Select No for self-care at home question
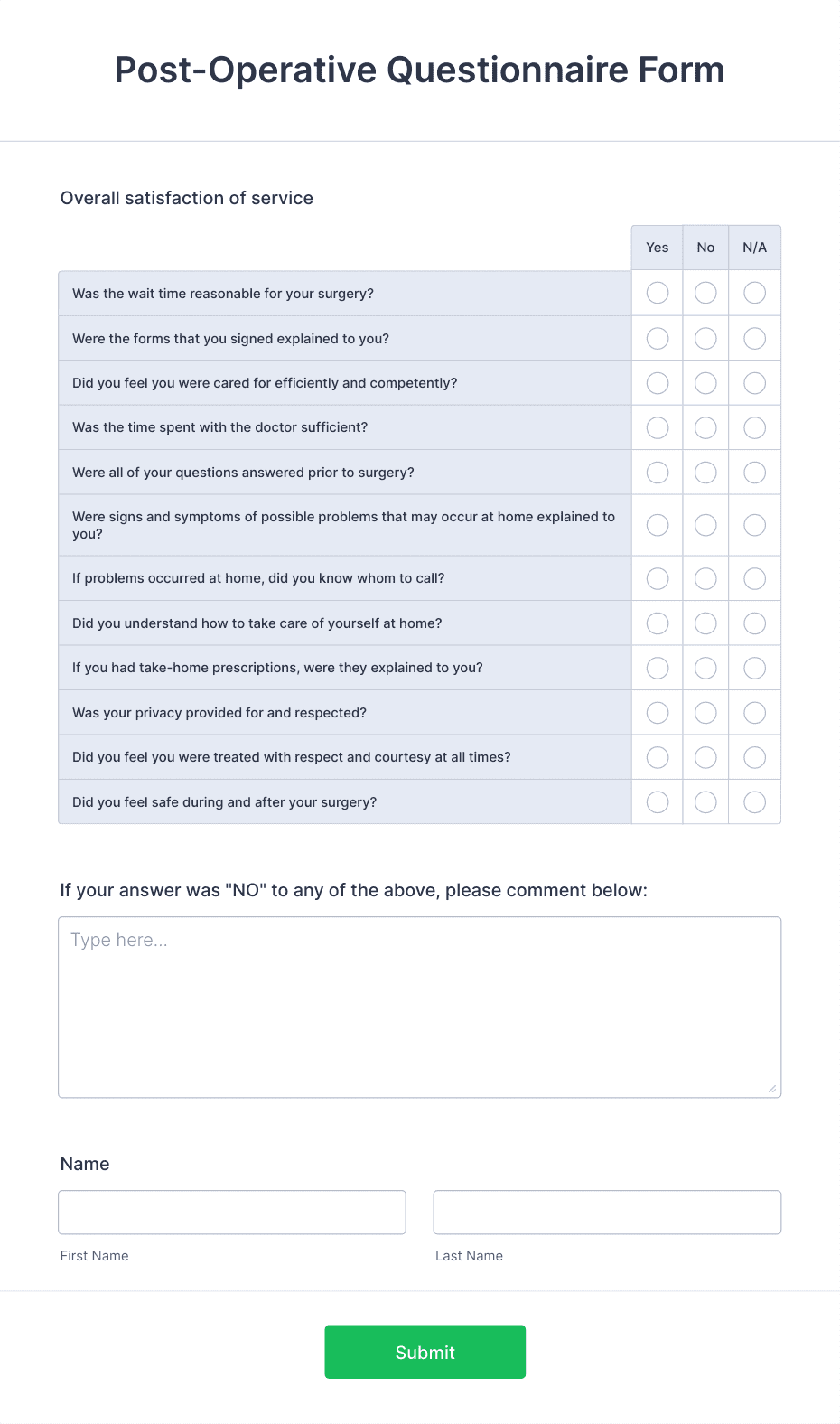This screenshot has width=840, height=1424. tap(705, 623)
